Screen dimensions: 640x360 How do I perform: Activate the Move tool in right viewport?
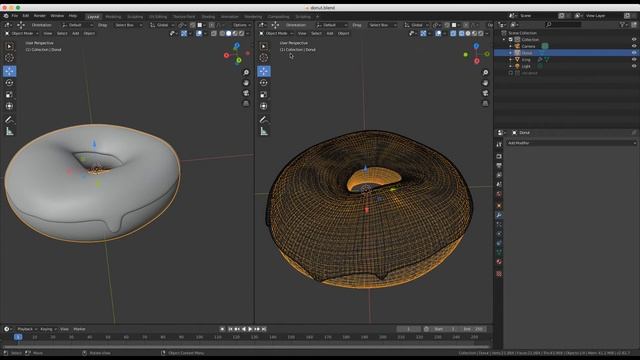click(x=264, y=71)
